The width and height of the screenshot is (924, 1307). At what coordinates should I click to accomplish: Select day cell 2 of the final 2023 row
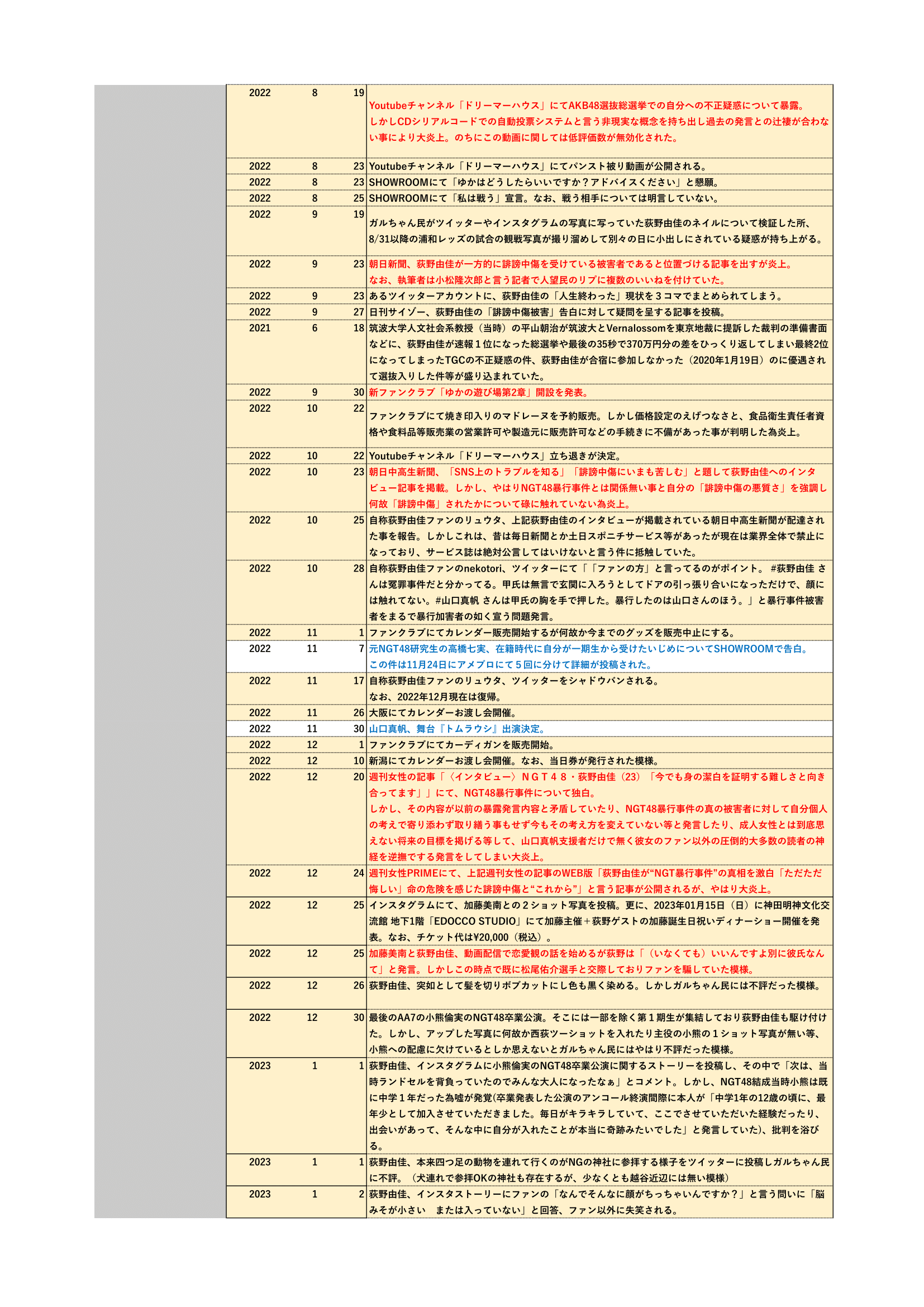point(361,1194)
